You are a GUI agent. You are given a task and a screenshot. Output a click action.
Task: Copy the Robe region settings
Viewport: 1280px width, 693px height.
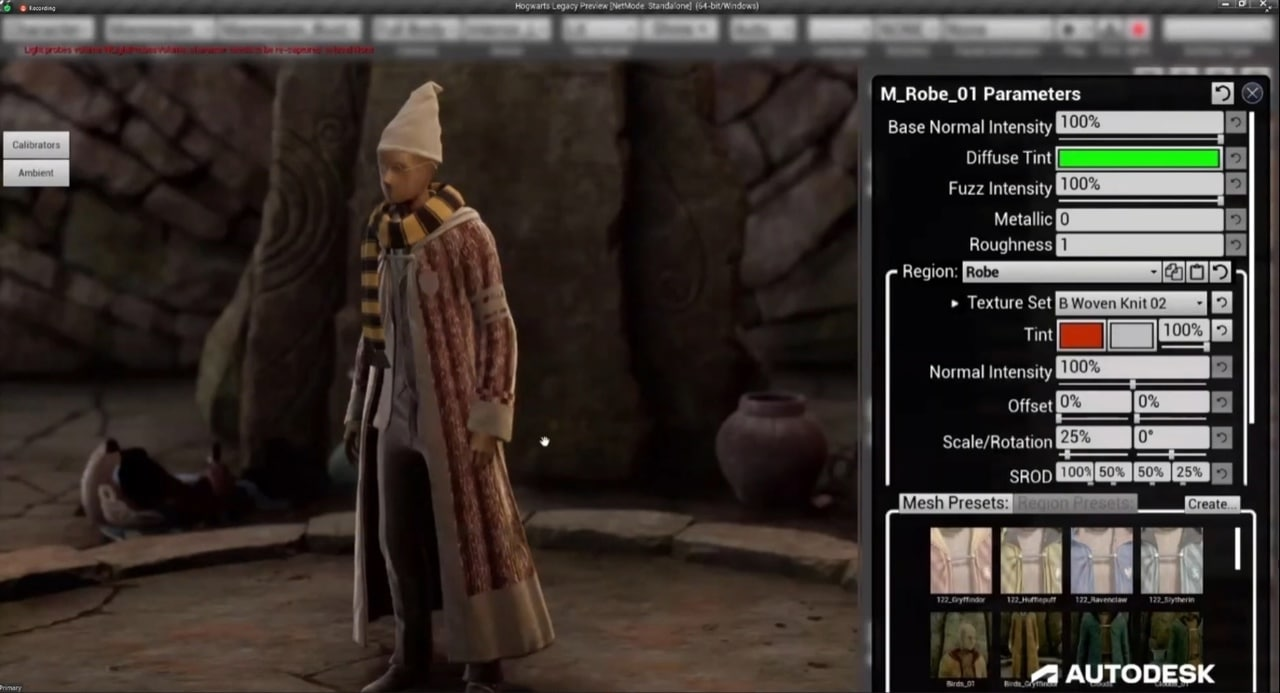(1174, 272)
